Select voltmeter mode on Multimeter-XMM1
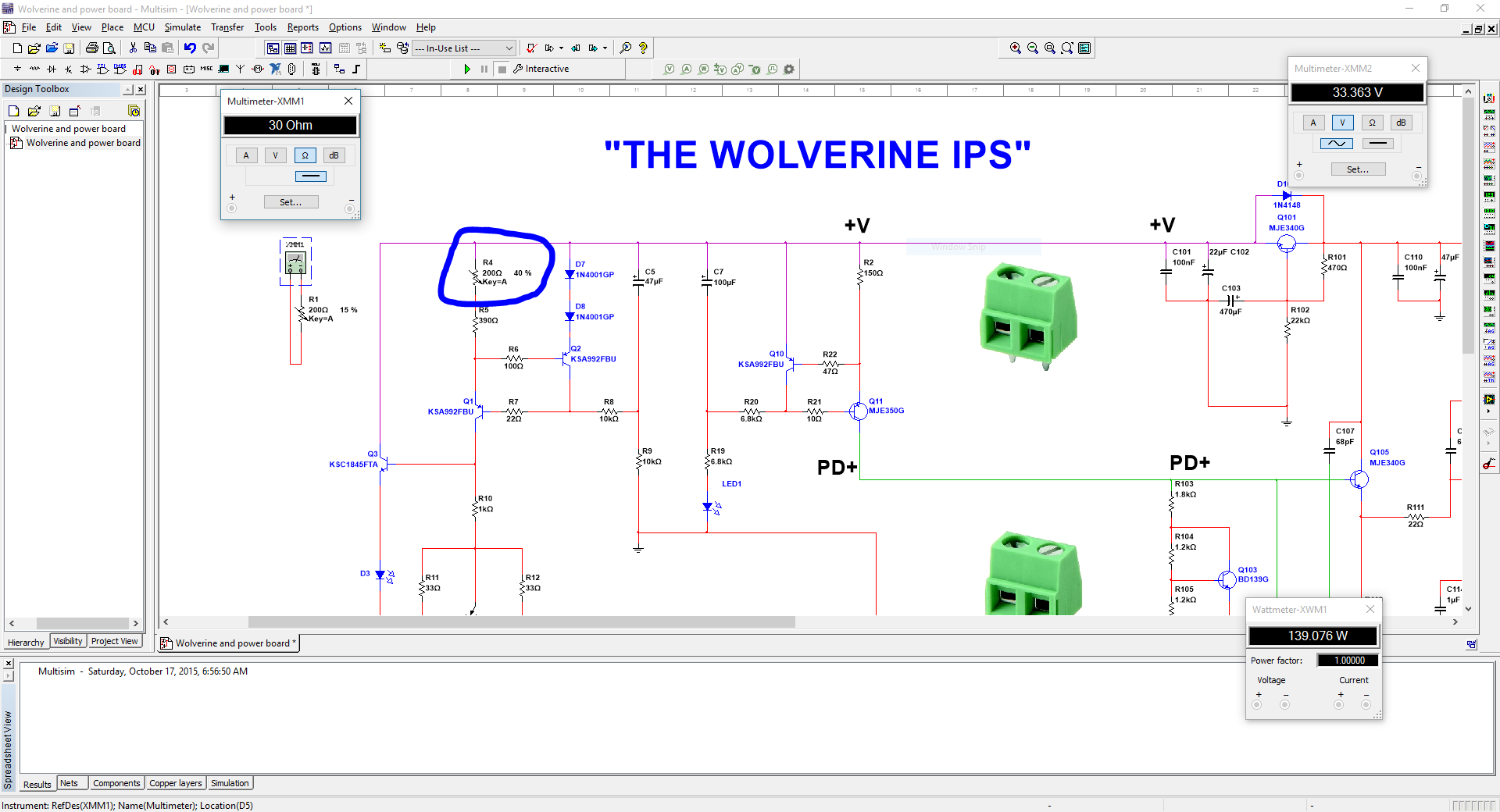The image size is (1500, 812). [x=275, y=155]
